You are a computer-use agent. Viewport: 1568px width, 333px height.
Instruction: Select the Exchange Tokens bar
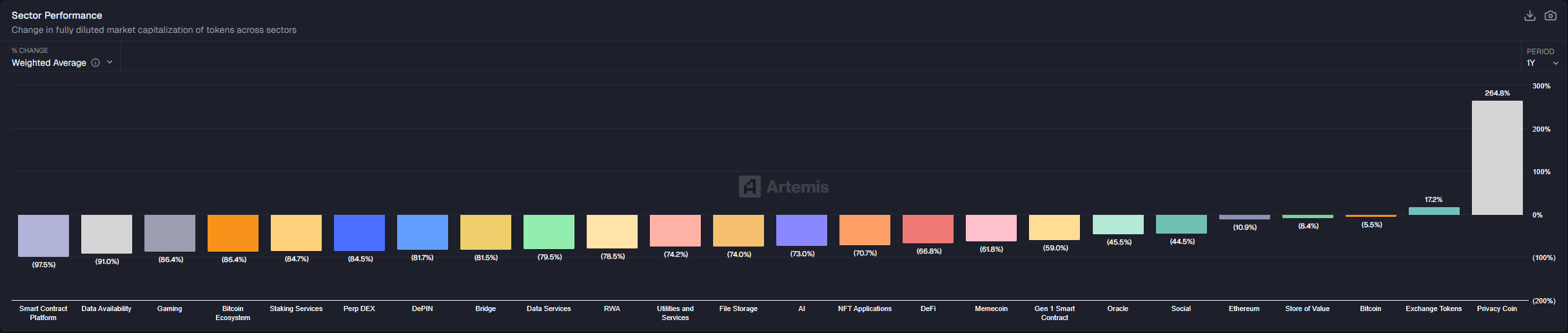pyautogui.click(x=1433, y=211)
